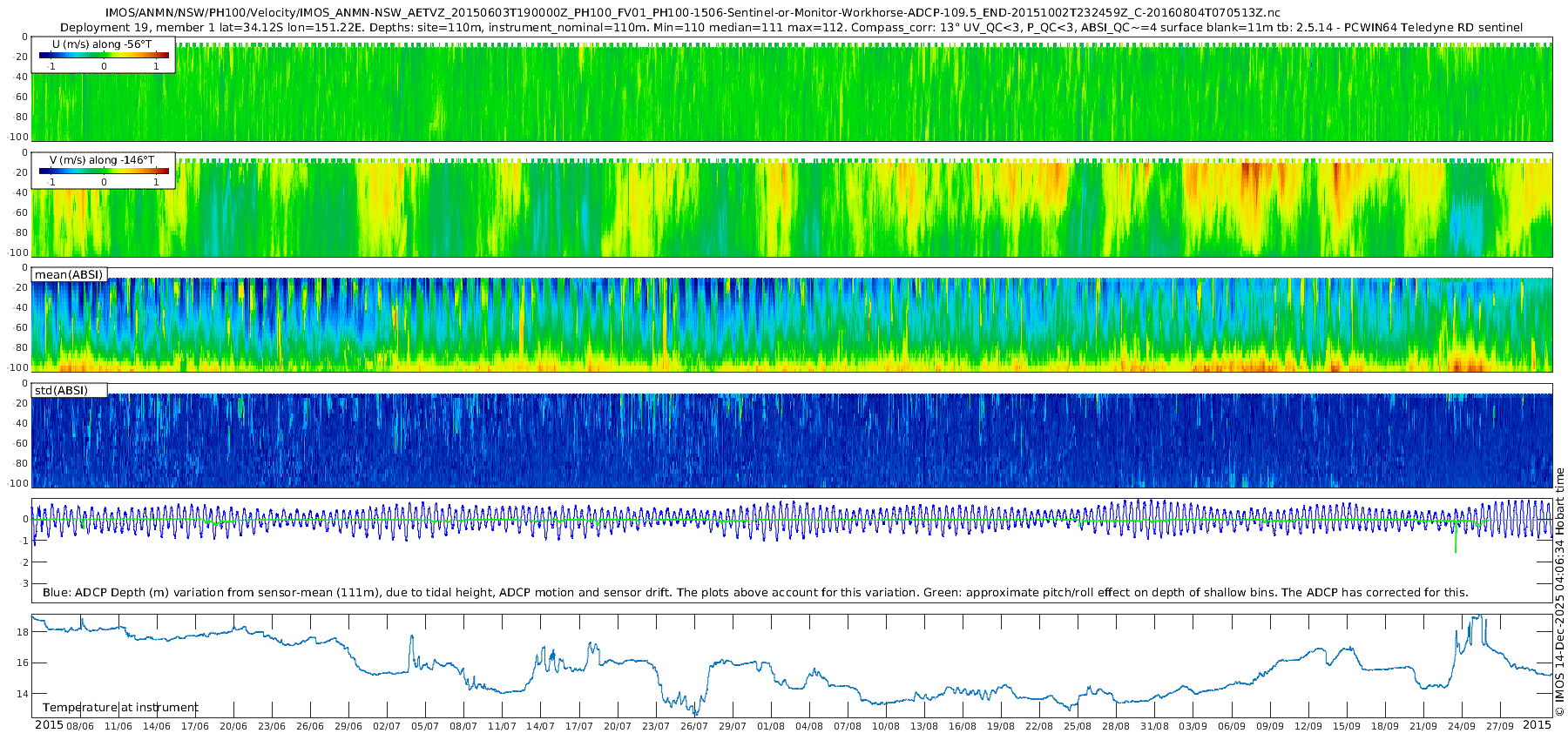
Task: Click the 08/06 date tick label
Action: (x=80, y=726)
